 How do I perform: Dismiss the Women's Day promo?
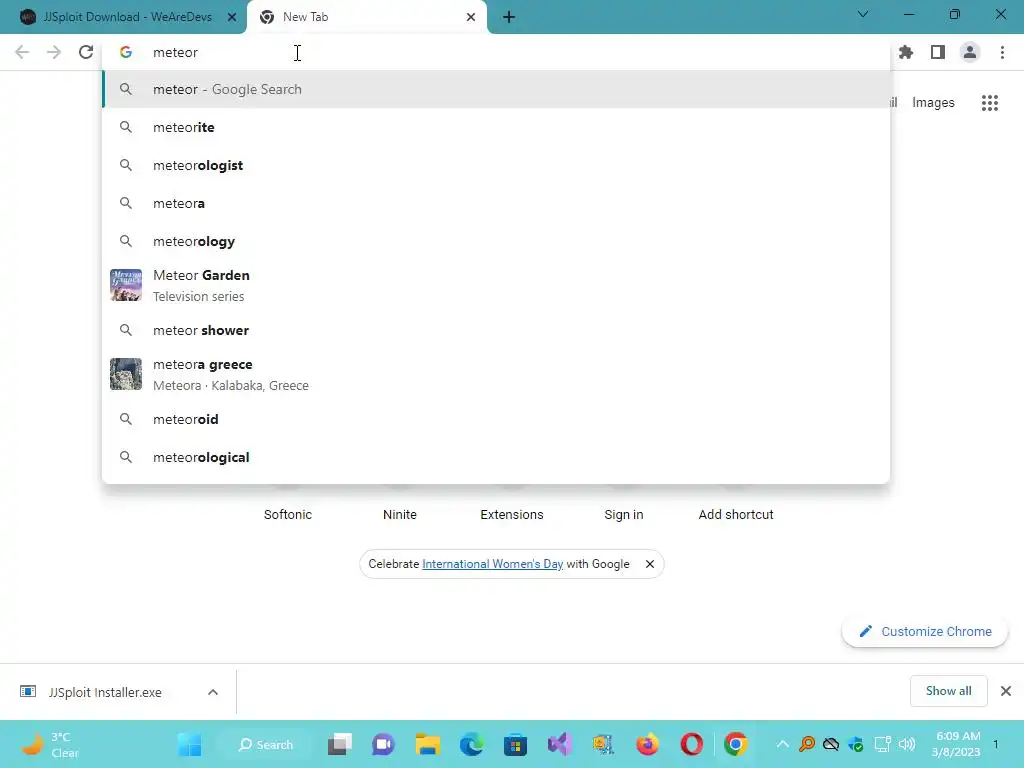pyautogui.click(x=650, y=564)
